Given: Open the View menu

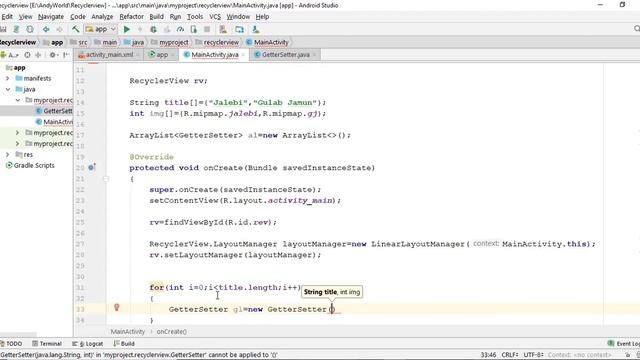Looking at the screenshot, I should (x=25, y=17).
